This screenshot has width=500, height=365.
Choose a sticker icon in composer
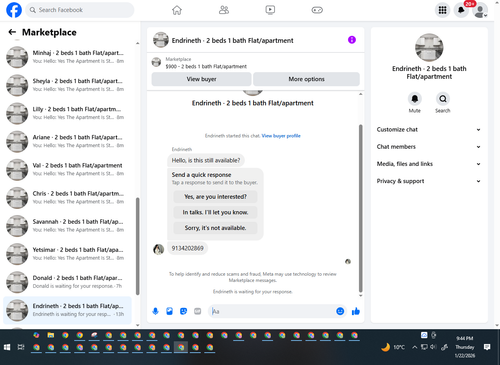pos(183,311)
